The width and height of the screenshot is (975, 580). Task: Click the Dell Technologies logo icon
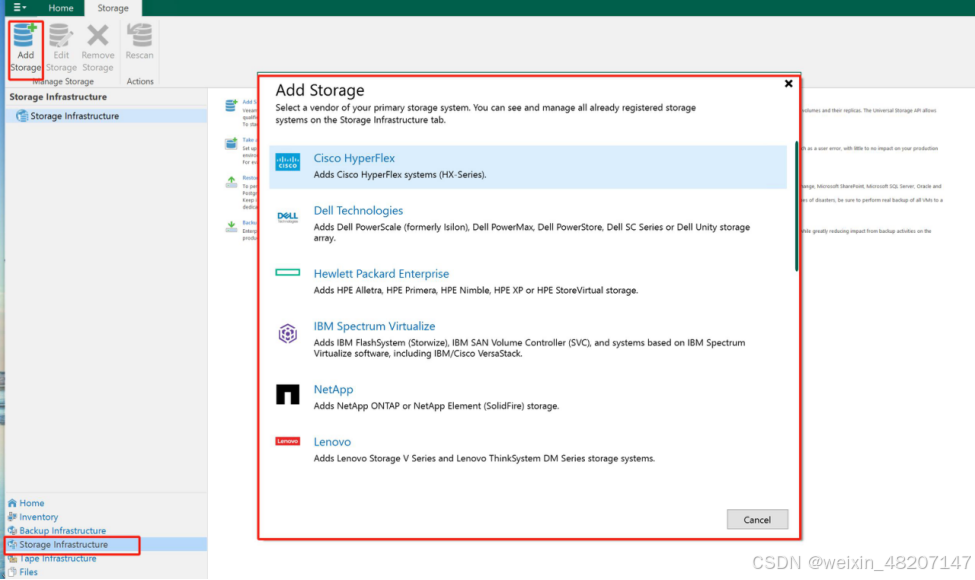(287, 216)
